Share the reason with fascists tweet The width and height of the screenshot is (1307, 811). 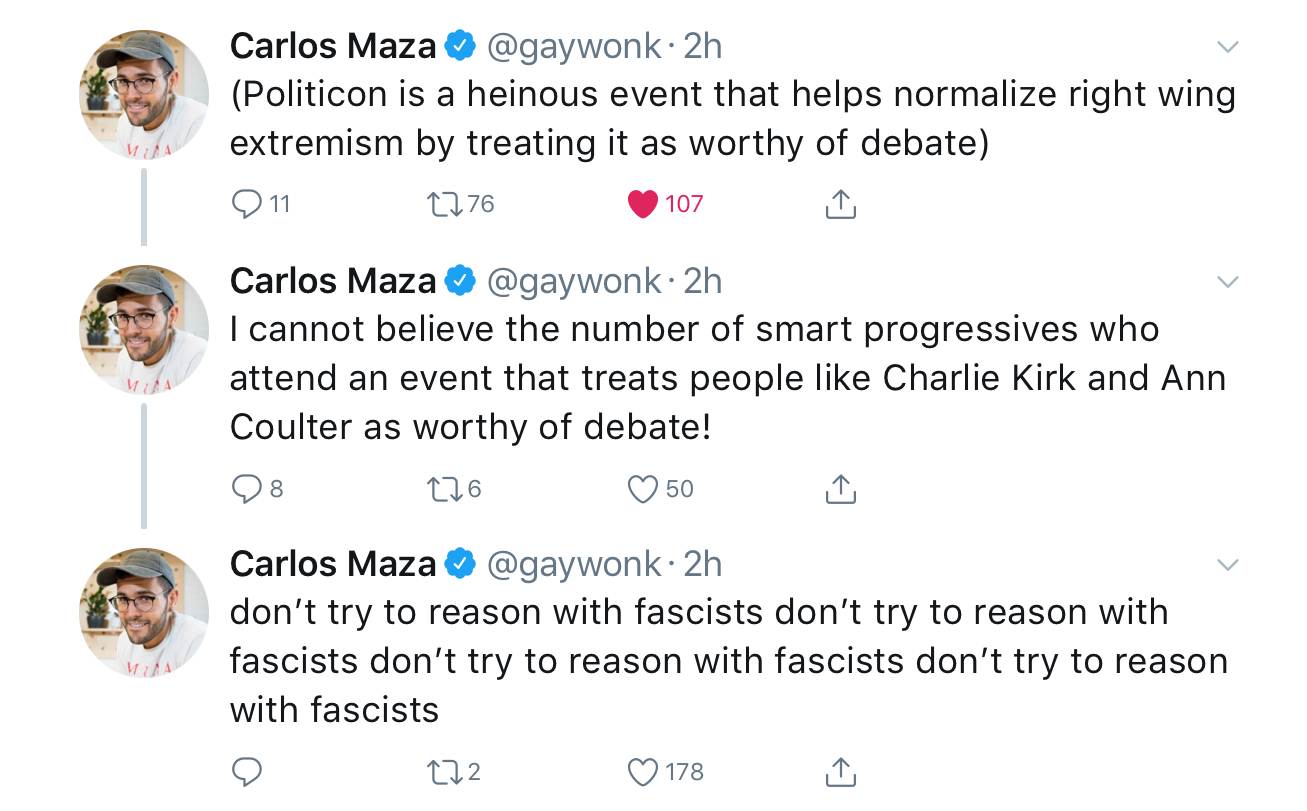(841, 771)
